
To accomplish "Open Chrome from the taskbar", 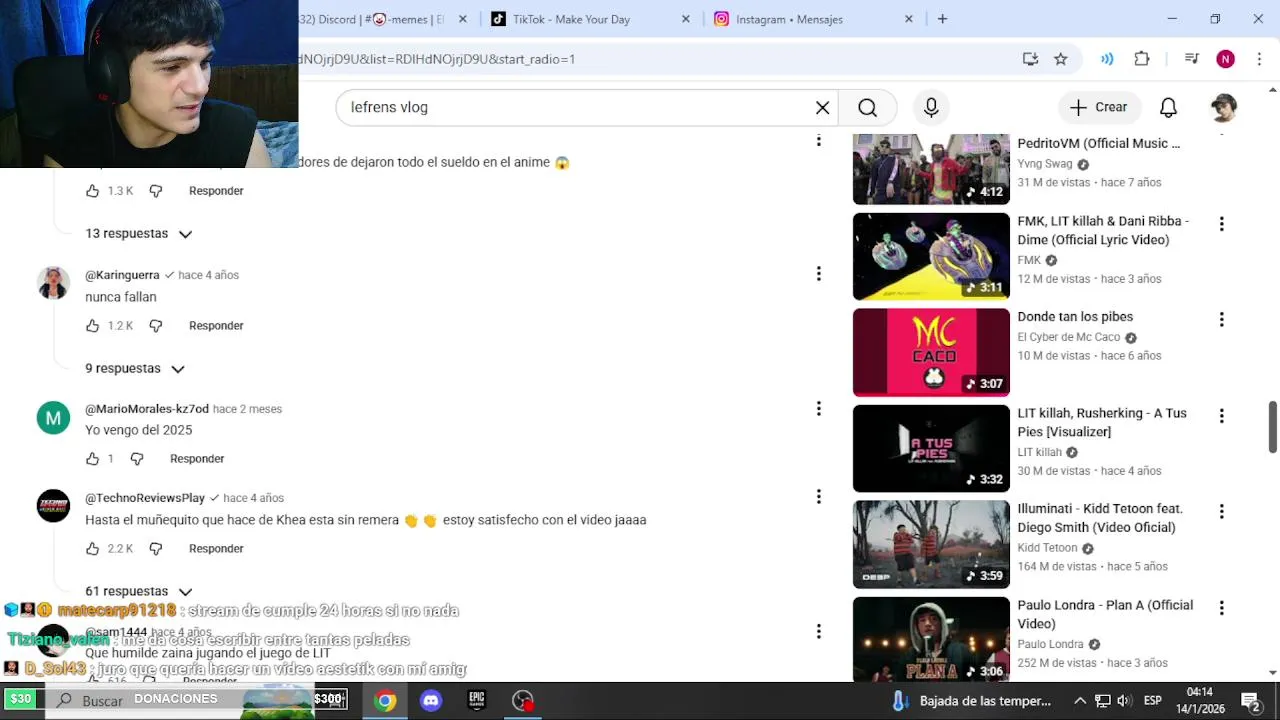I will click(385, 701).
